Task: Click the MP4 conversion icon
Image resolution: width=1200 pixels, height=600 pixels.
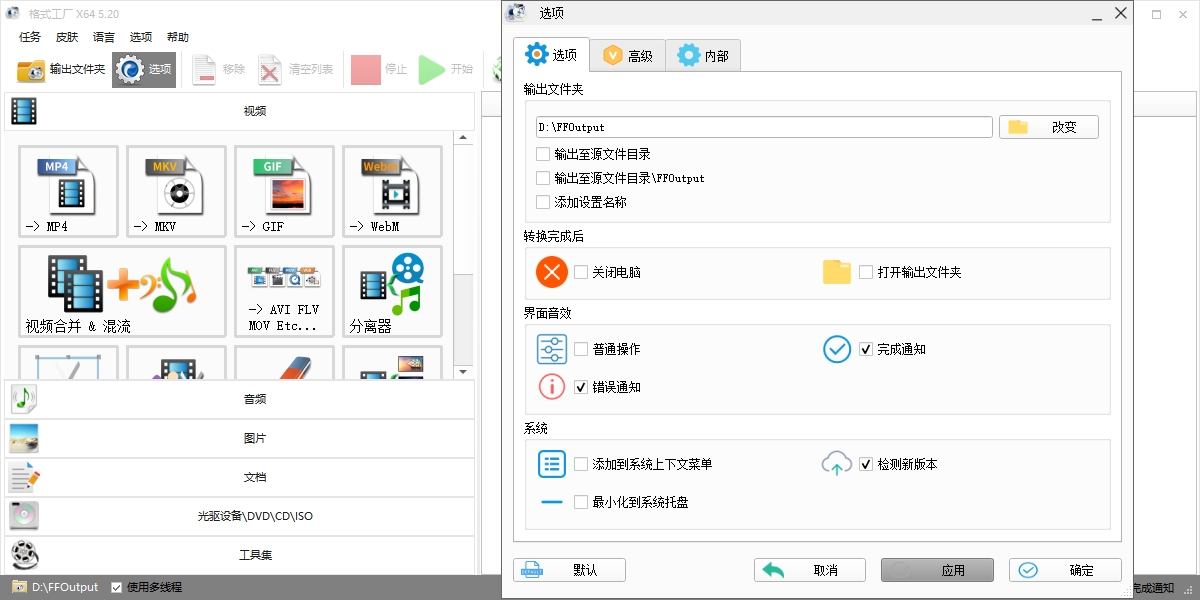Action: pos(68,191)
